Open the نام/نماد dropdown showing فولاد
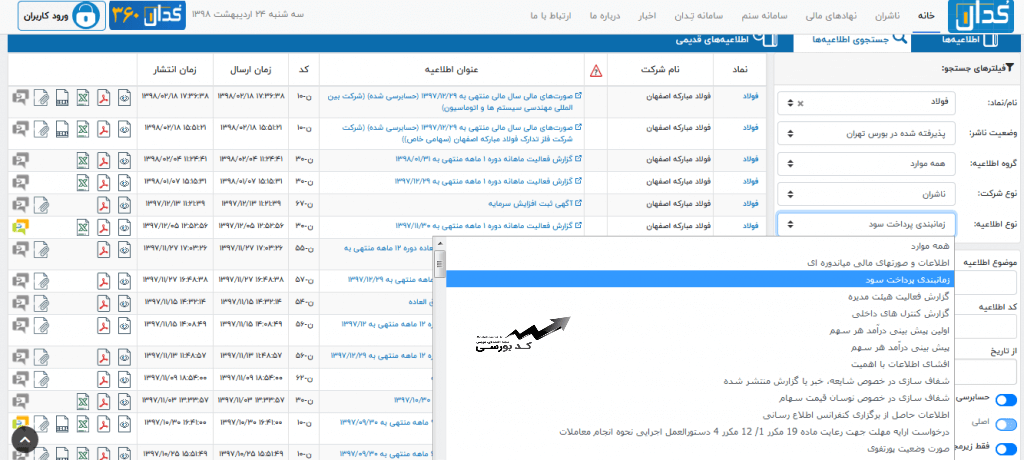This screenshot has width=1024, height=460. [x=866, y=103]
